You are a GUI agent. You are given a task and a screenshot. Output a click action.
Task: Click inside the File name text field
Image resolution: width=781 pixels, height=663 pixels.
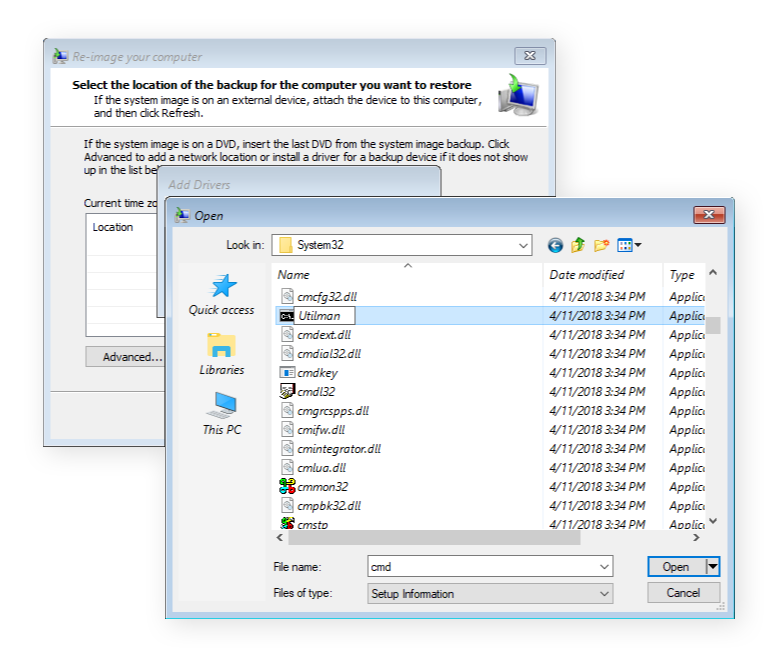480,567
